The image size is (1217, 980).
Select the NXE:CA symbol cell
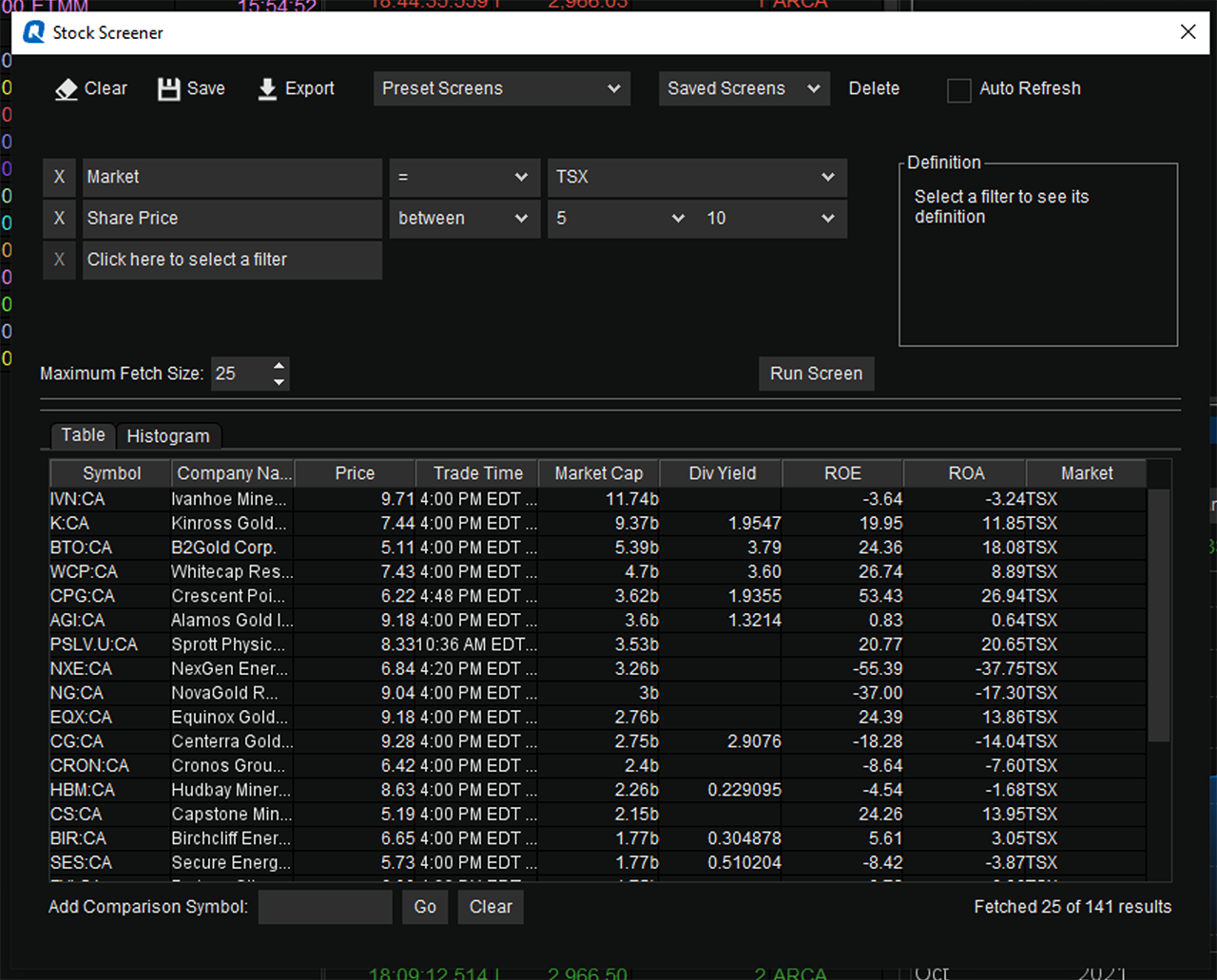[x=110, y=669]
